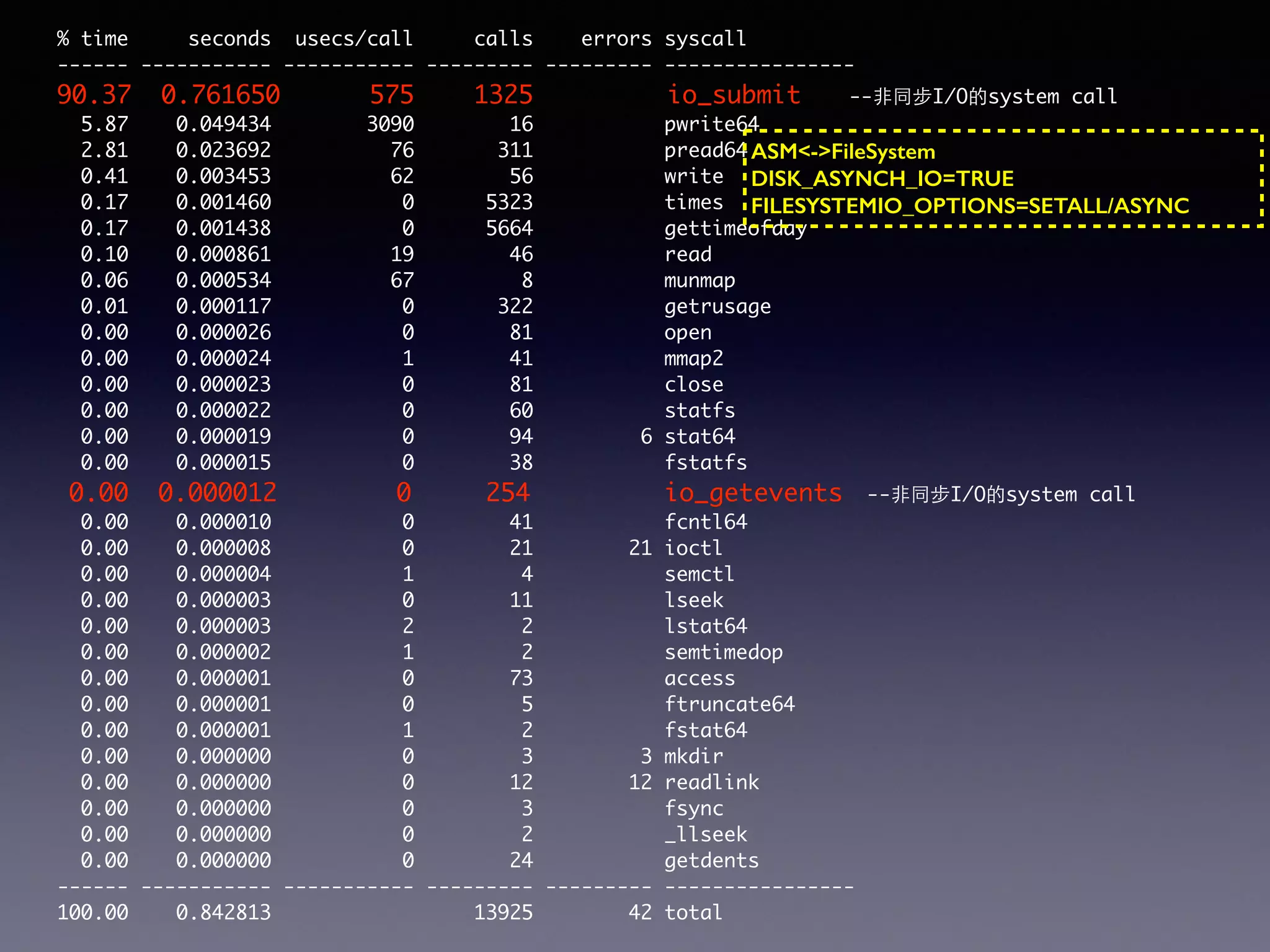Click the 0.842813 total seconds value
1270x952 pixels.
click(x=223, y=912)
